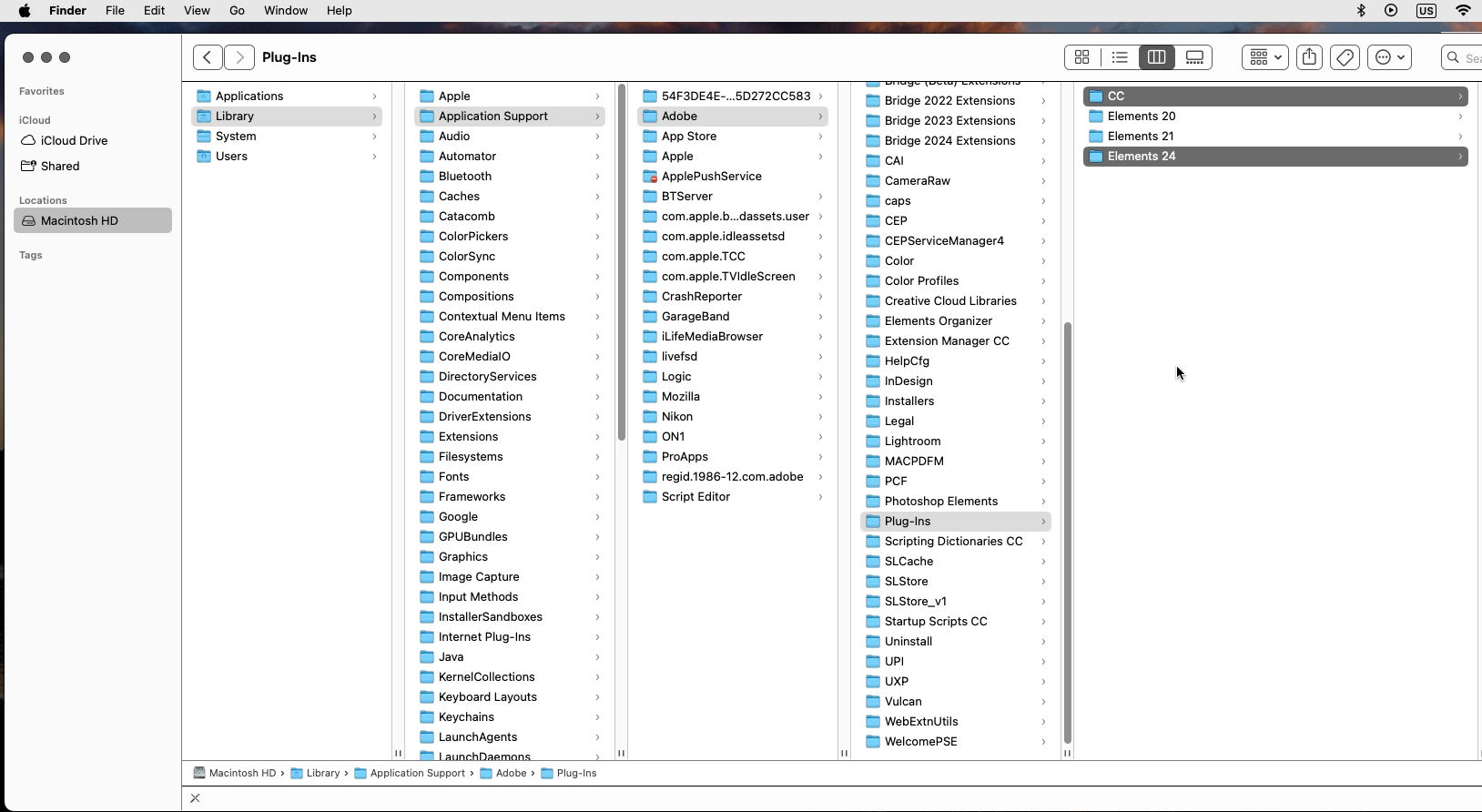The width and height of the screenshot is (1482, 812).
Task: Click the Finder search field
Action: [1462, 57]
